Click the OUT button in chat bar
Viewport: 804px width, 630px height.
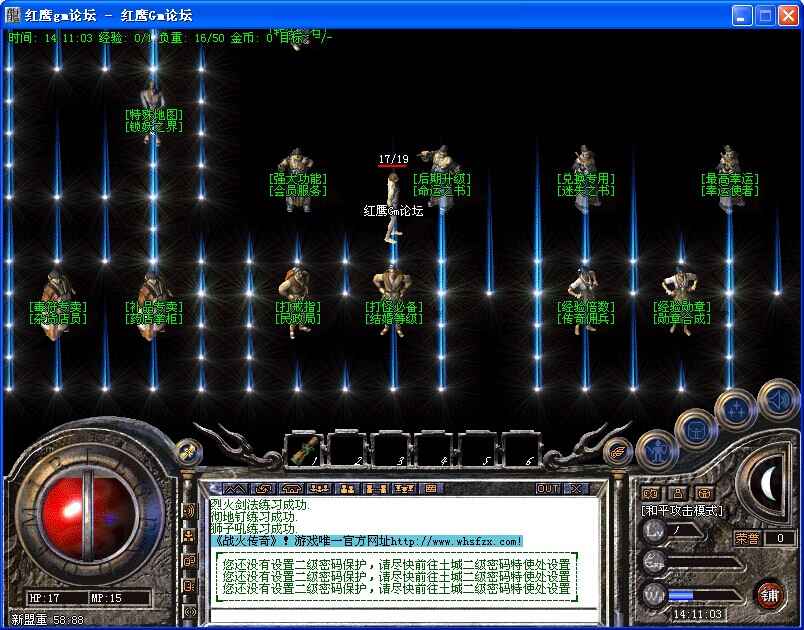point(548,489)
